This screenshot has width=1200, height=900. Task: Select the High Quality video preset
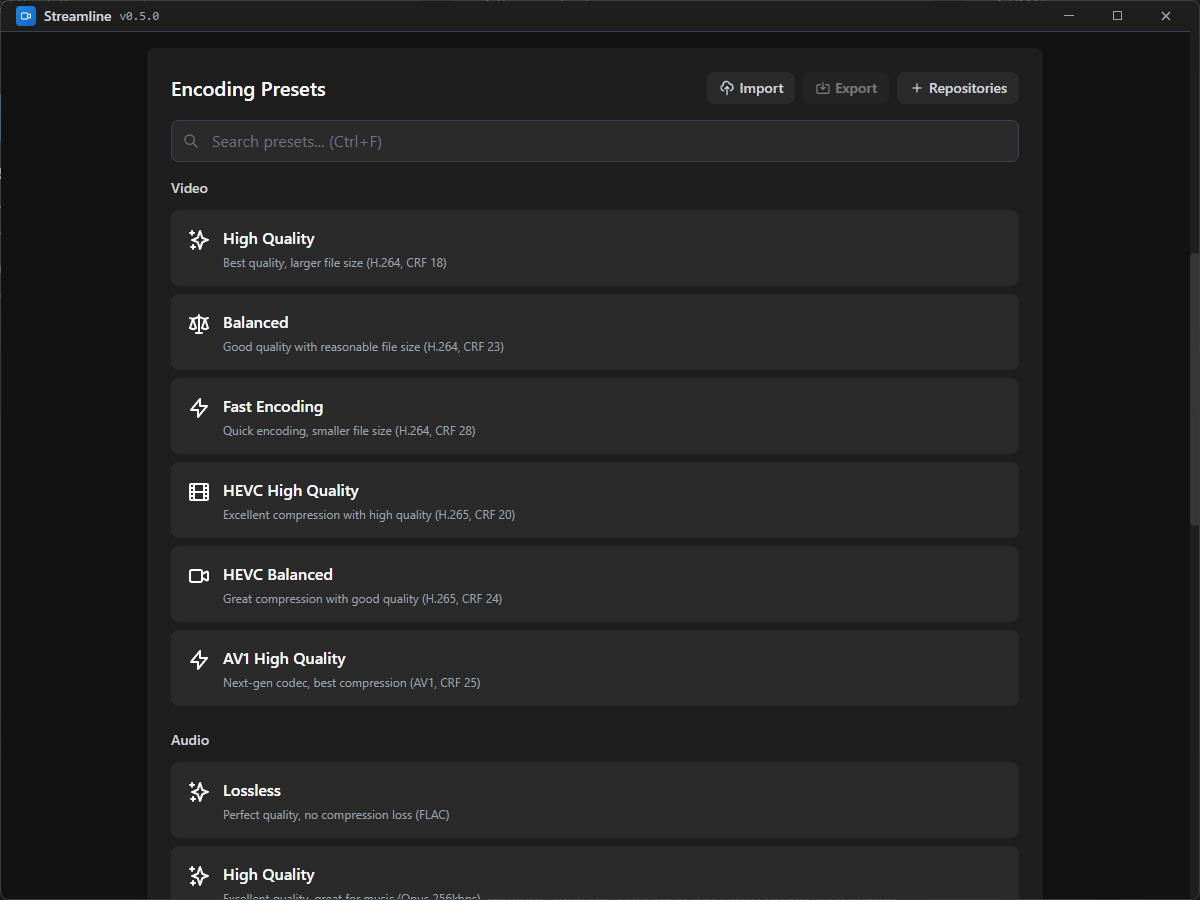595,248
